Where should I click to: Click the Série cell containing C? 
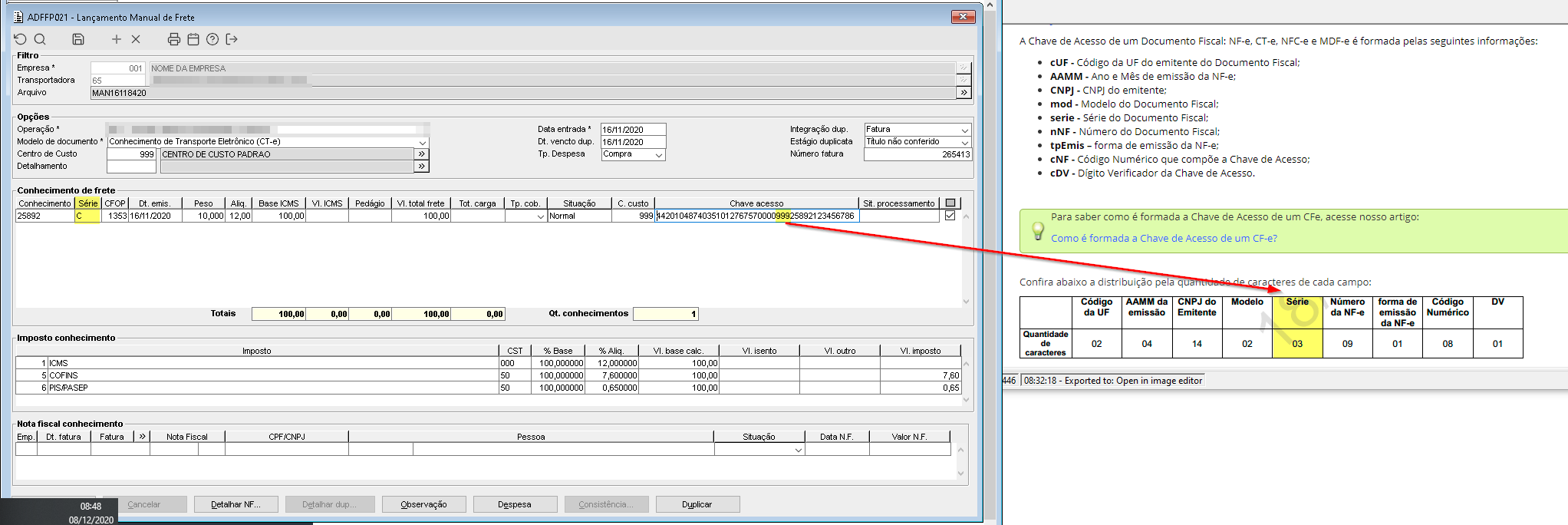(87, 216)
